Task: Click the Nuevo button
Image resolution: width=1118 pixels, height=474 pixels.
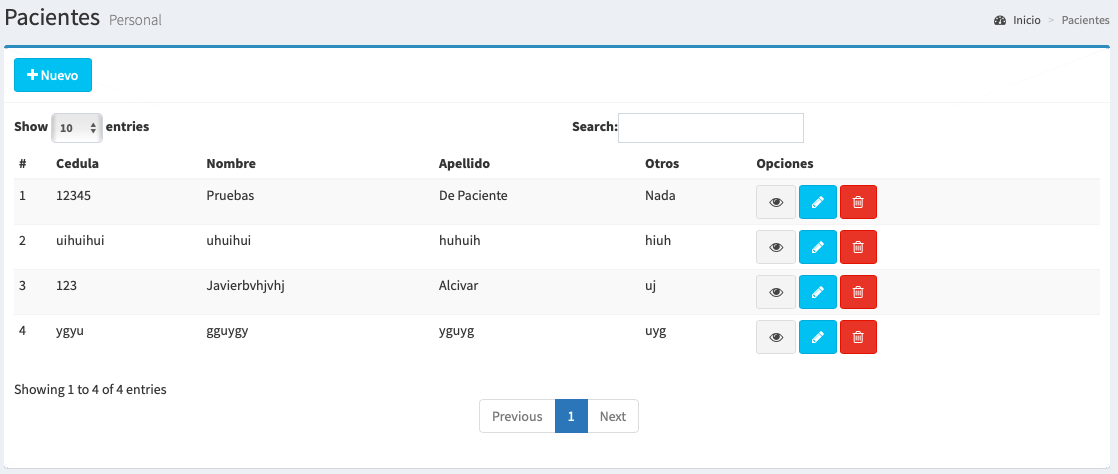Action: point(53,75)
